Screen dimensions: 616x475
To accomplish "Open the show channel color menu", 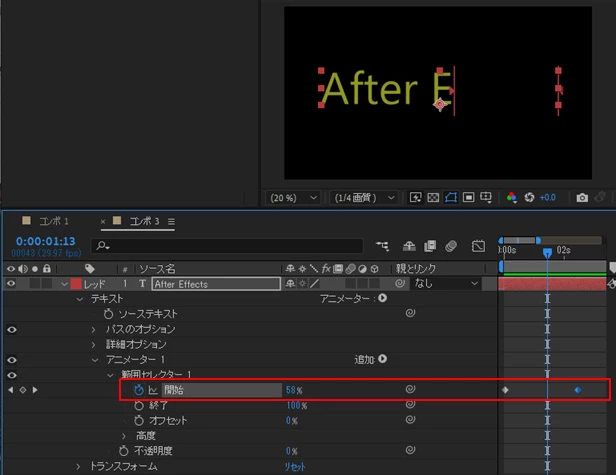I will (x=511, y=197).
